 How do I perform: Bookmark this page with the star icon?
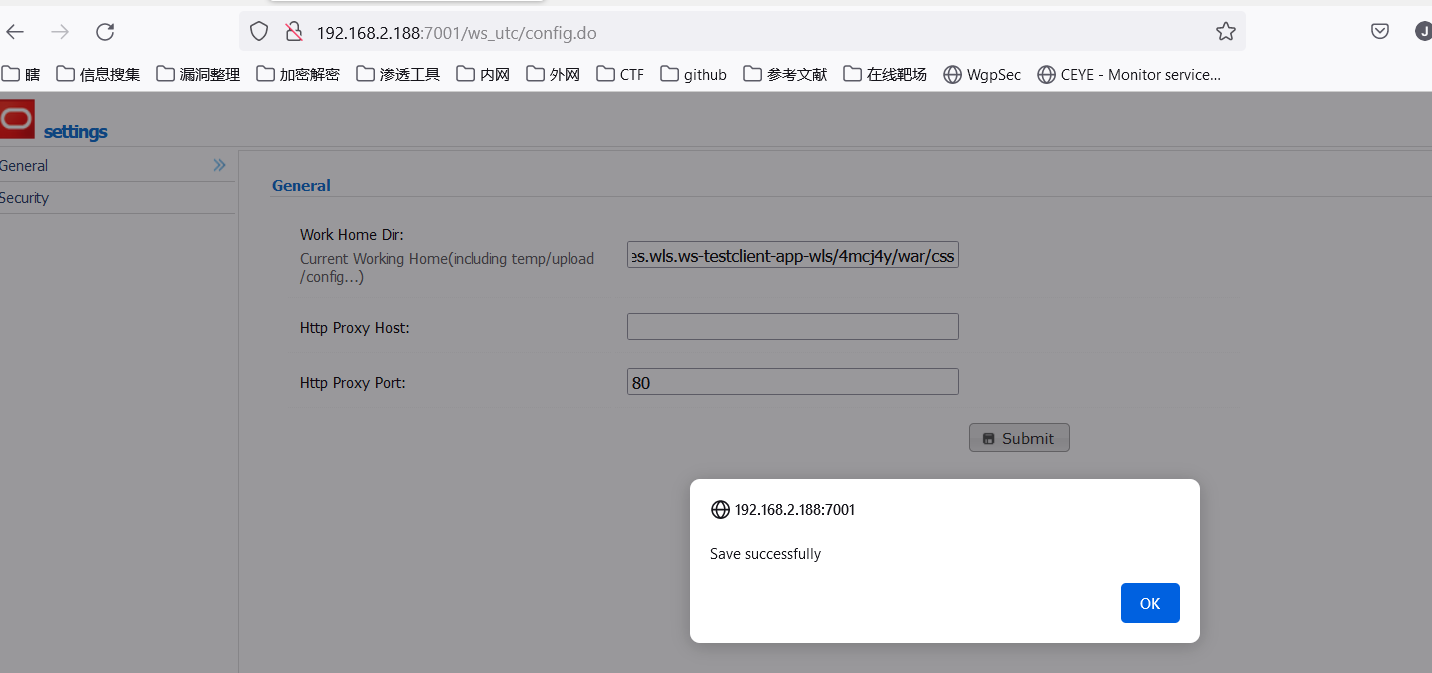pos(1225,32)
